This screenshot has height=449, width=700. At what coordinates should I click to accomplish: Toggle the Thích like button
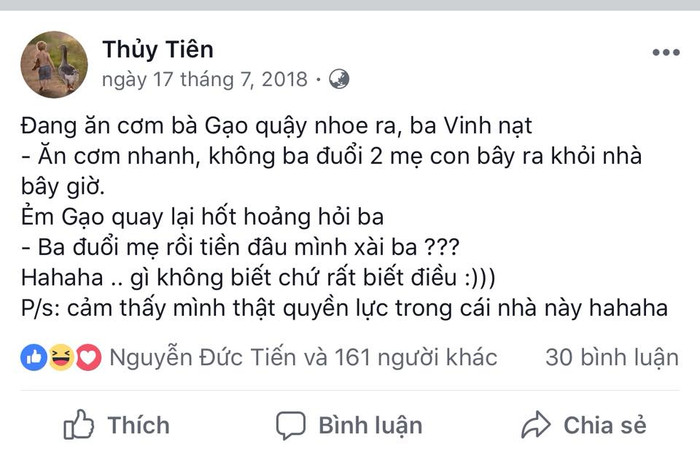pos(117,424)
